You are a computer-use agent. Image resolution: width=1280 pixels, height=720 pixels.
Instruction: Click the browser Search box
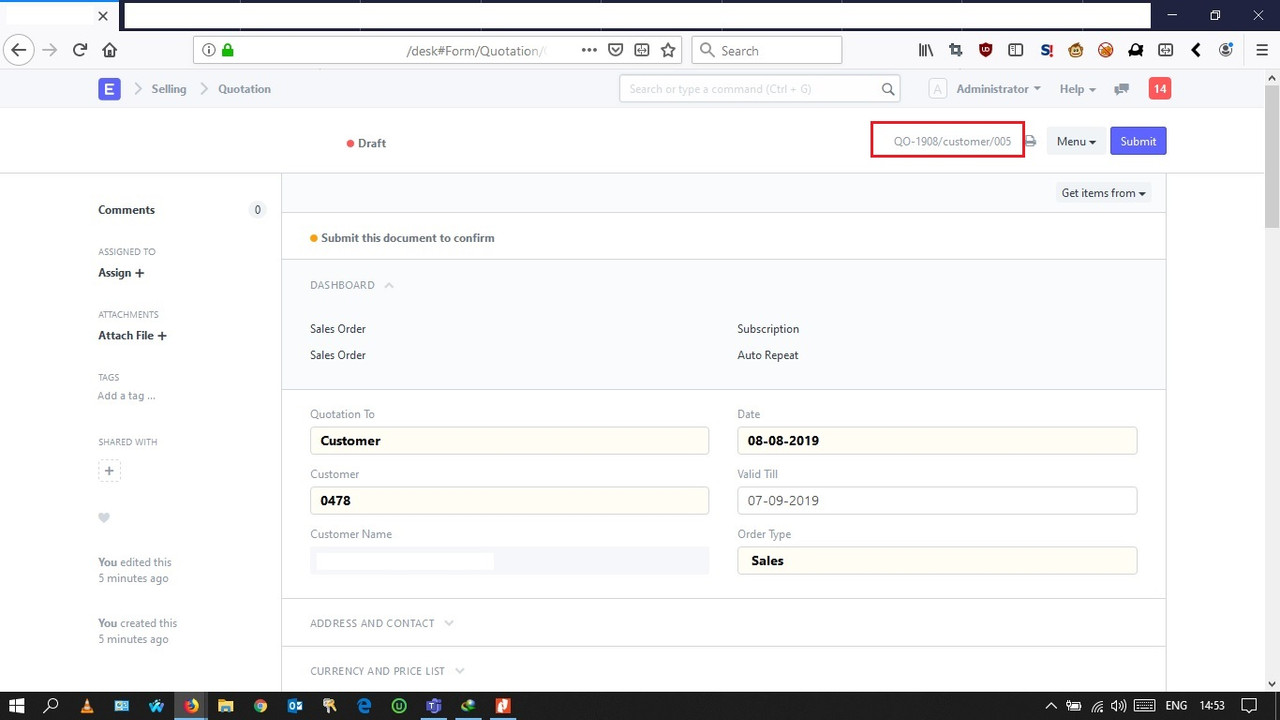pos(767,50)
